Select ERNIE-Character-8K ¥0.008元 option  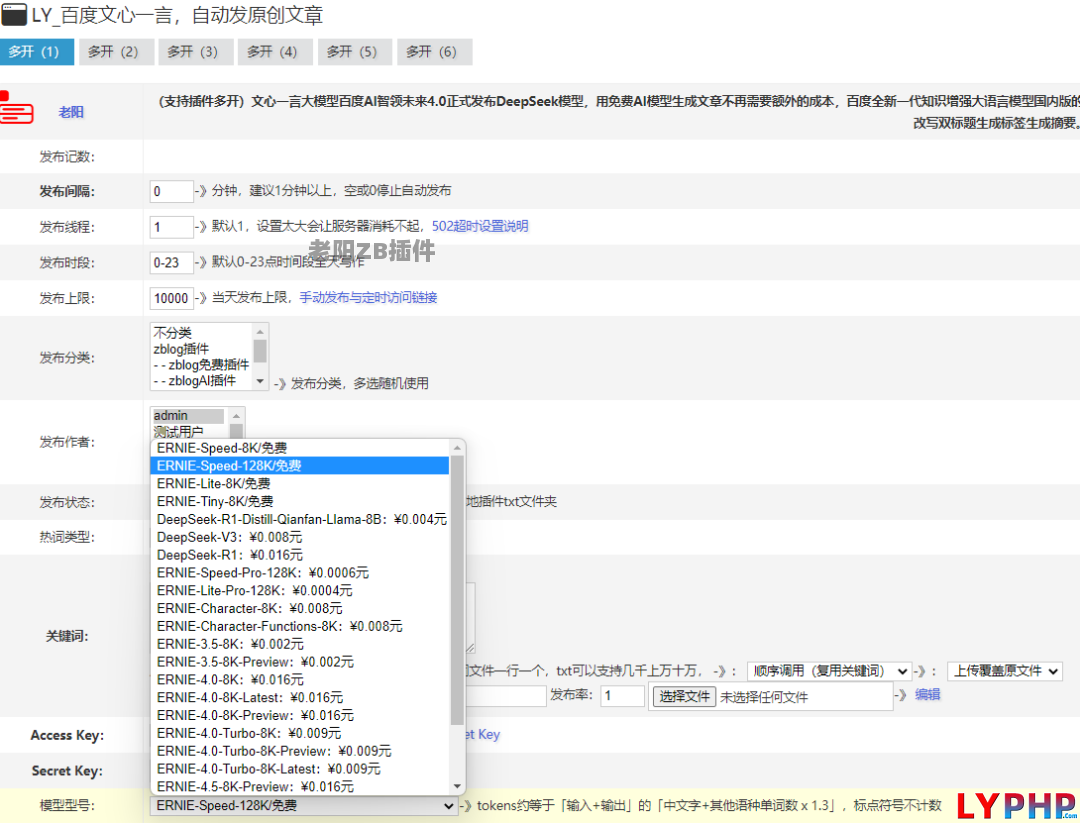300,609
